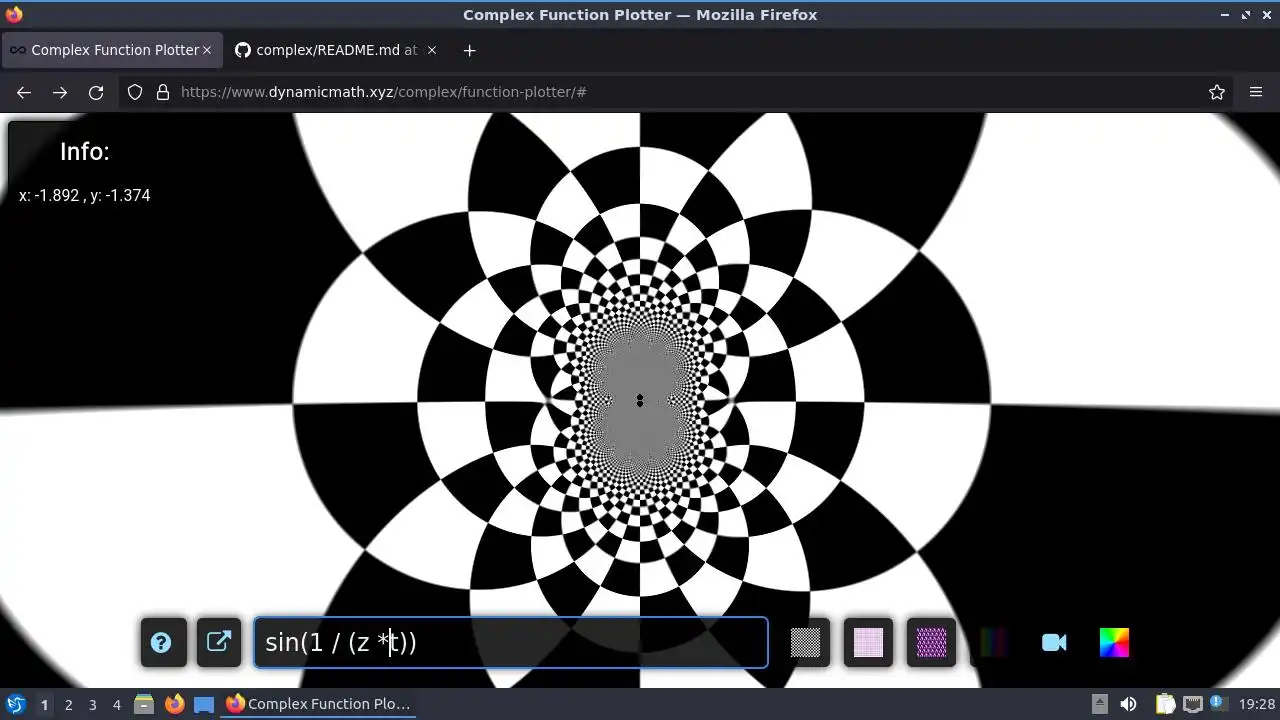
Task: Click the blue notification alert tray icon
Action: 1218,703
